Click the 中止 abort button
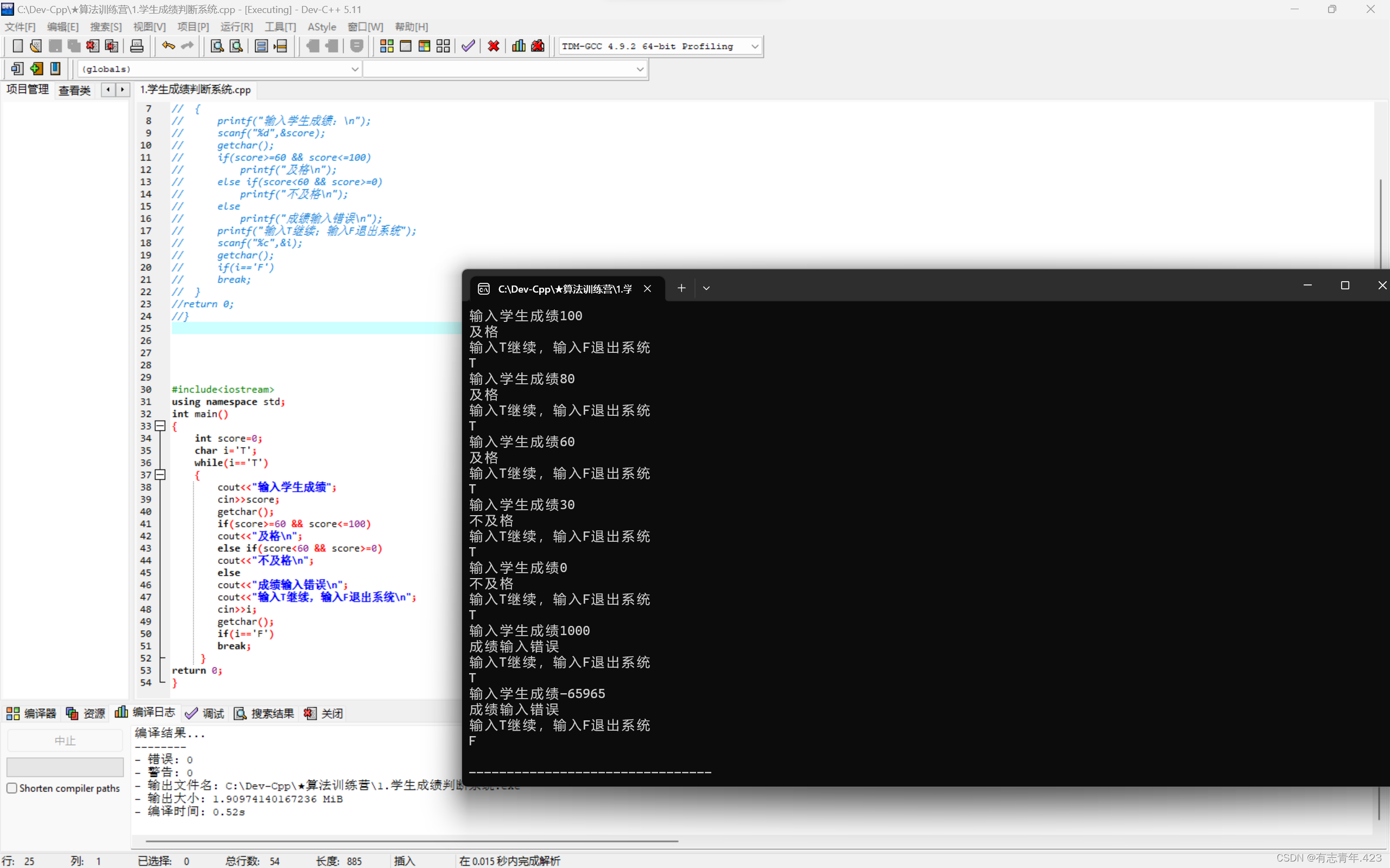Viewport: 1390px width, 868px height. click(65, 740)
